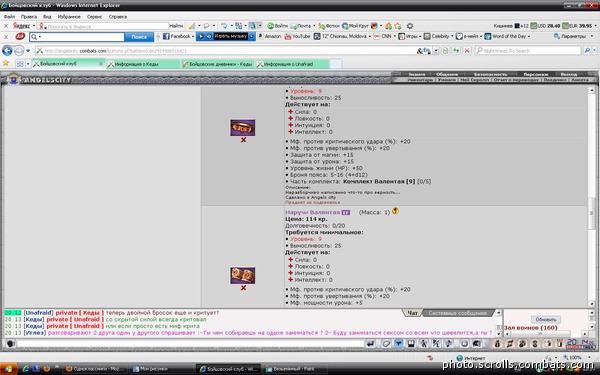Open the Общение game menu
Screen dimensions: 600x375
click(x=447, y=74)
